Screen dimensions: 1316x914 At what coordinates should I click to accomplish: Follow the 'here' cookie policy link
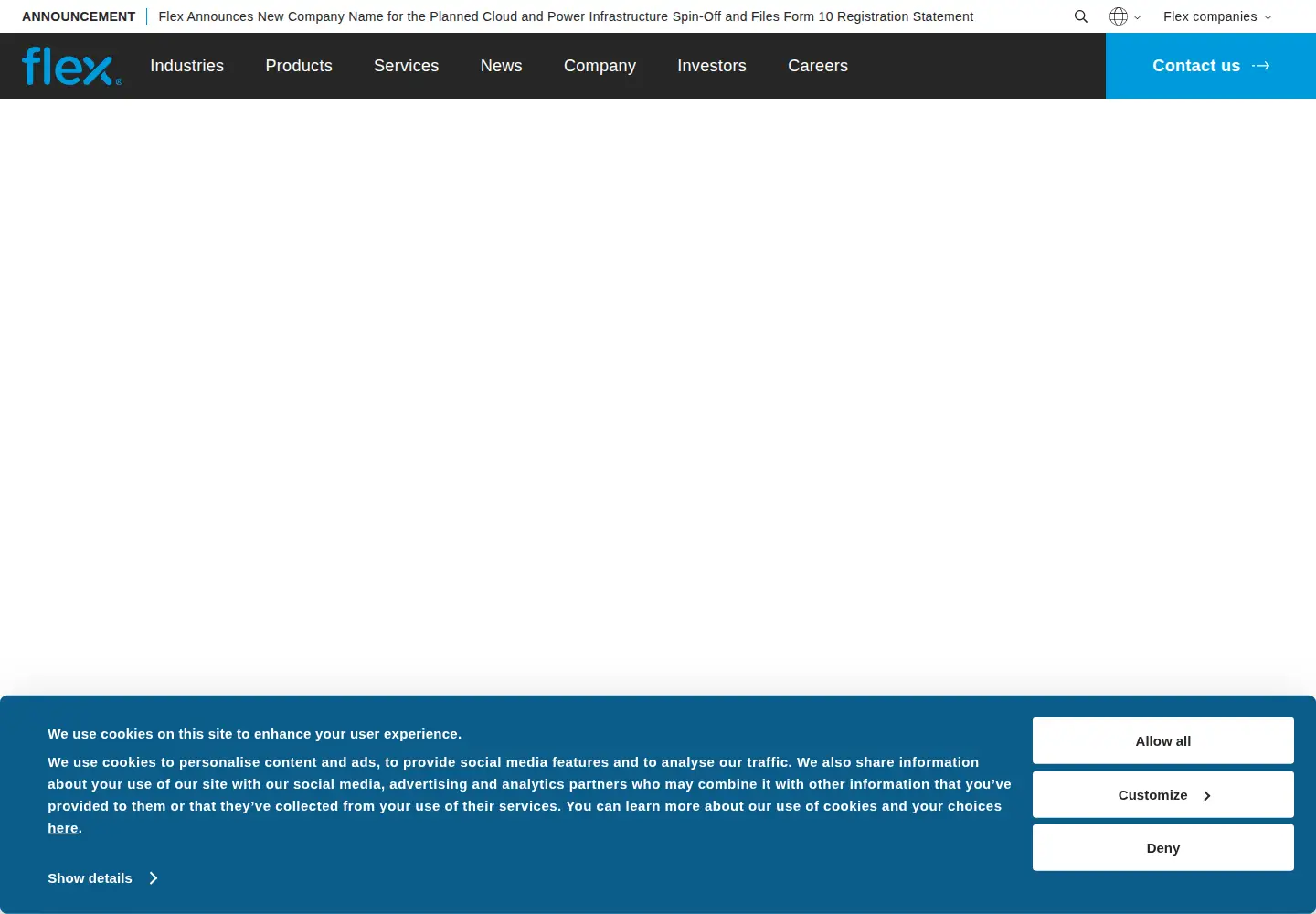63,828
